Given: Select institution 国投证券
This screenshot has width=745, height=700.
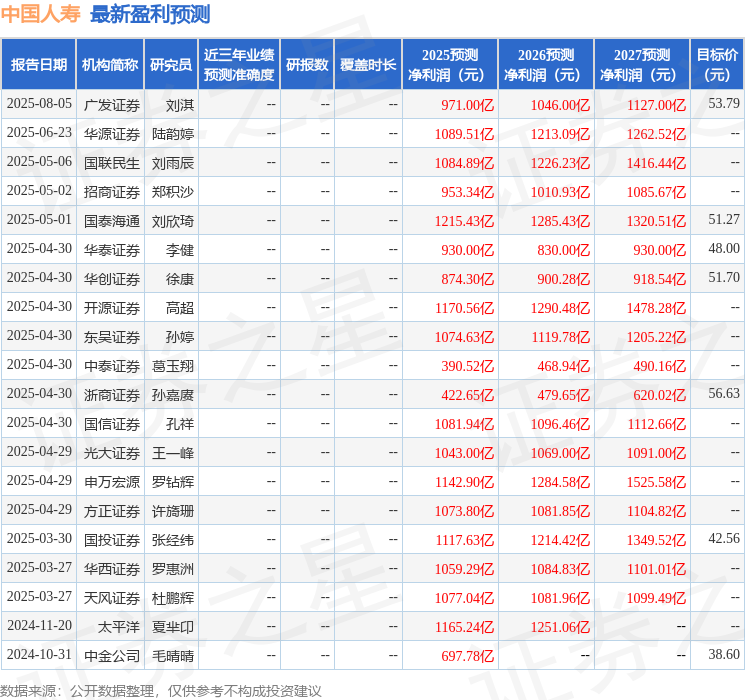Looking at the screenshot, I should 112,540.
